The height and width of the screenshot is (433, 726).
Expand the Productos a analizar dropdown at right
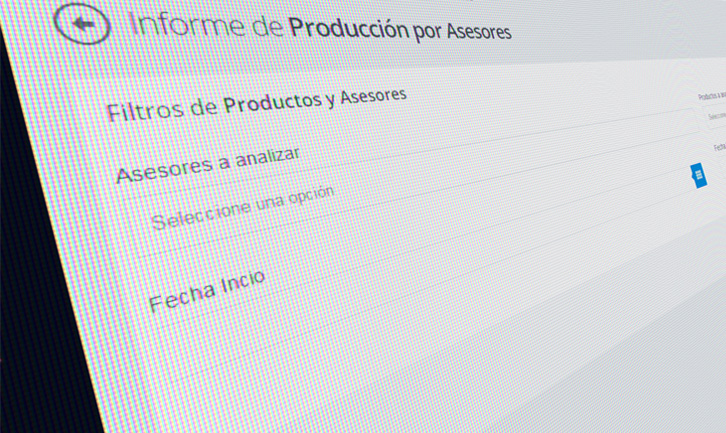tap(714, 117)
